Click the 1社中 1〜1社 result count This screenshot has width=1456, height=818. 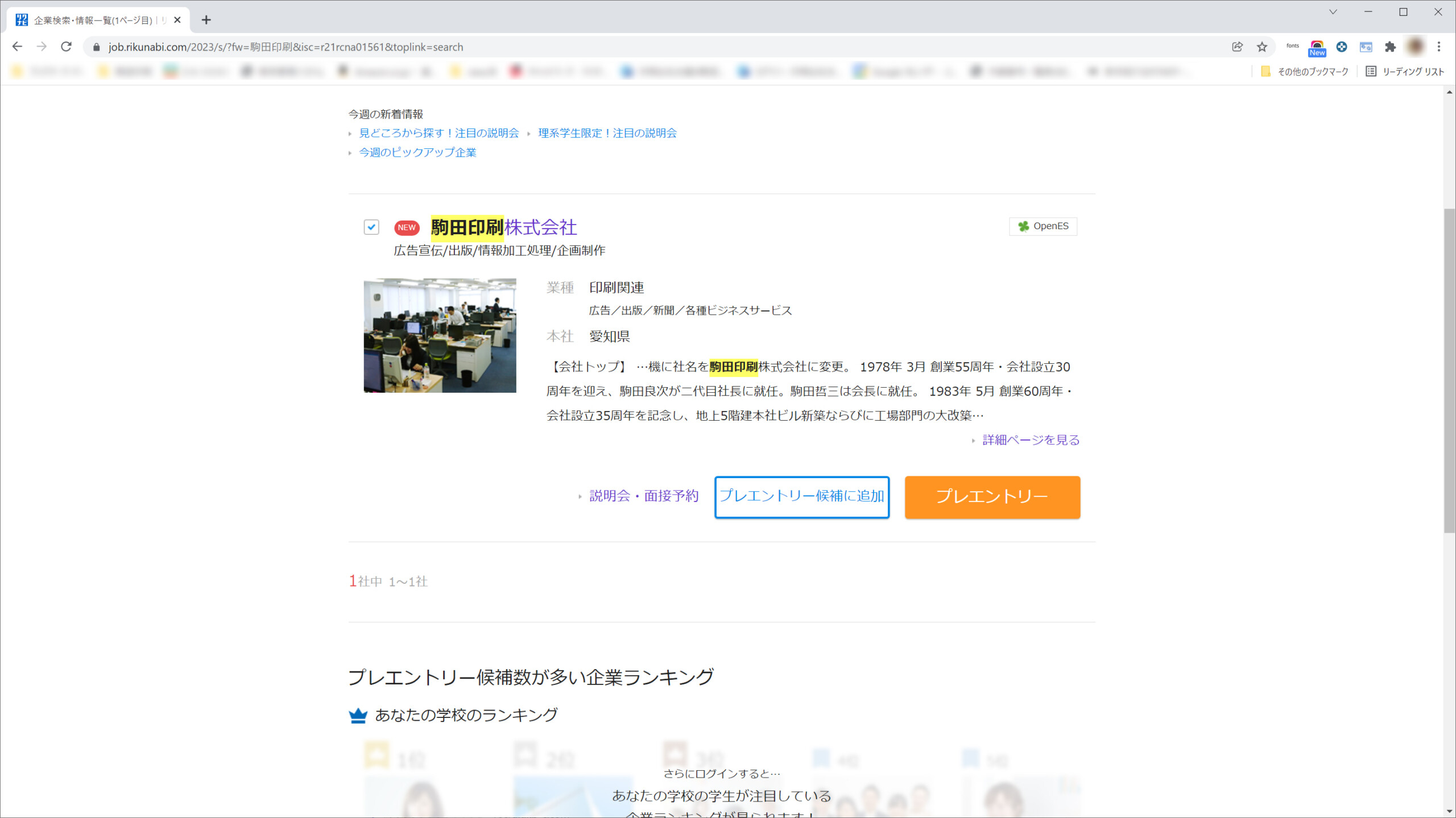[388, 581]
